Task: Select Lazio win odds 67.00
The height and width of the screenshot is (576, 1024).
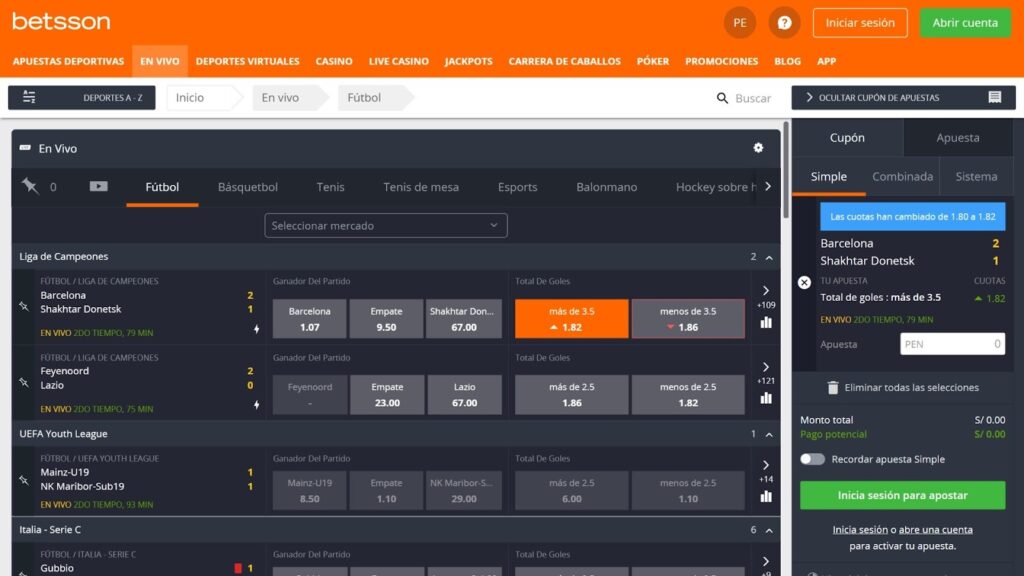Action: coord(464,394)
